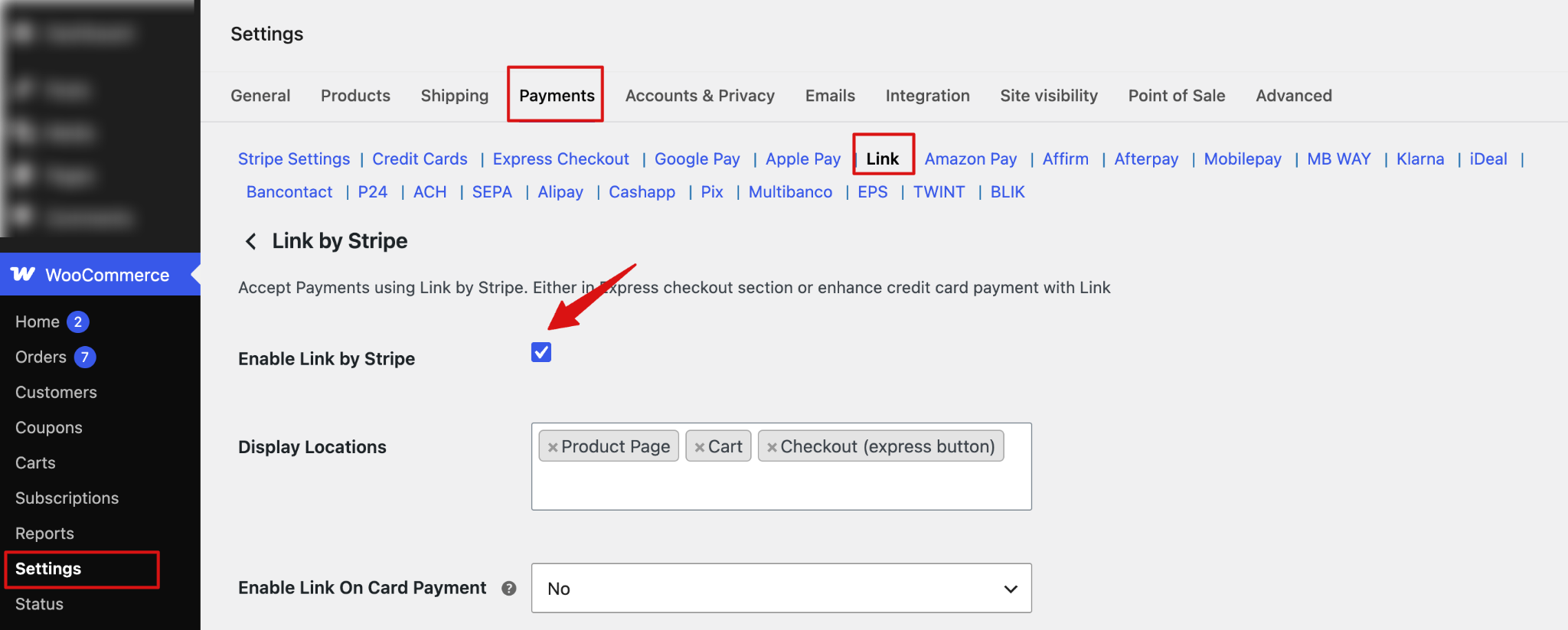Open the Emails settings tab

click(830, 96)
